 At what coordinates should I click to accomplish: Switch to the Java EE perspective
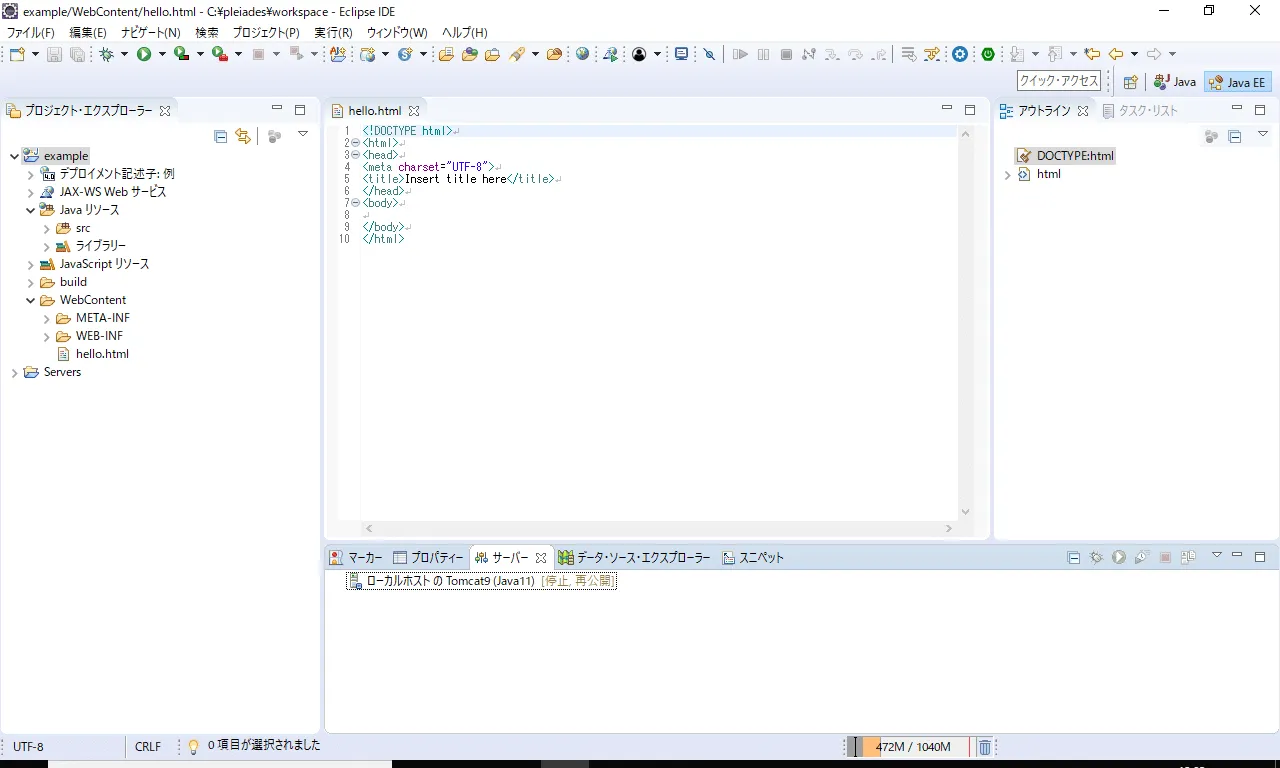click(1237, 82)
